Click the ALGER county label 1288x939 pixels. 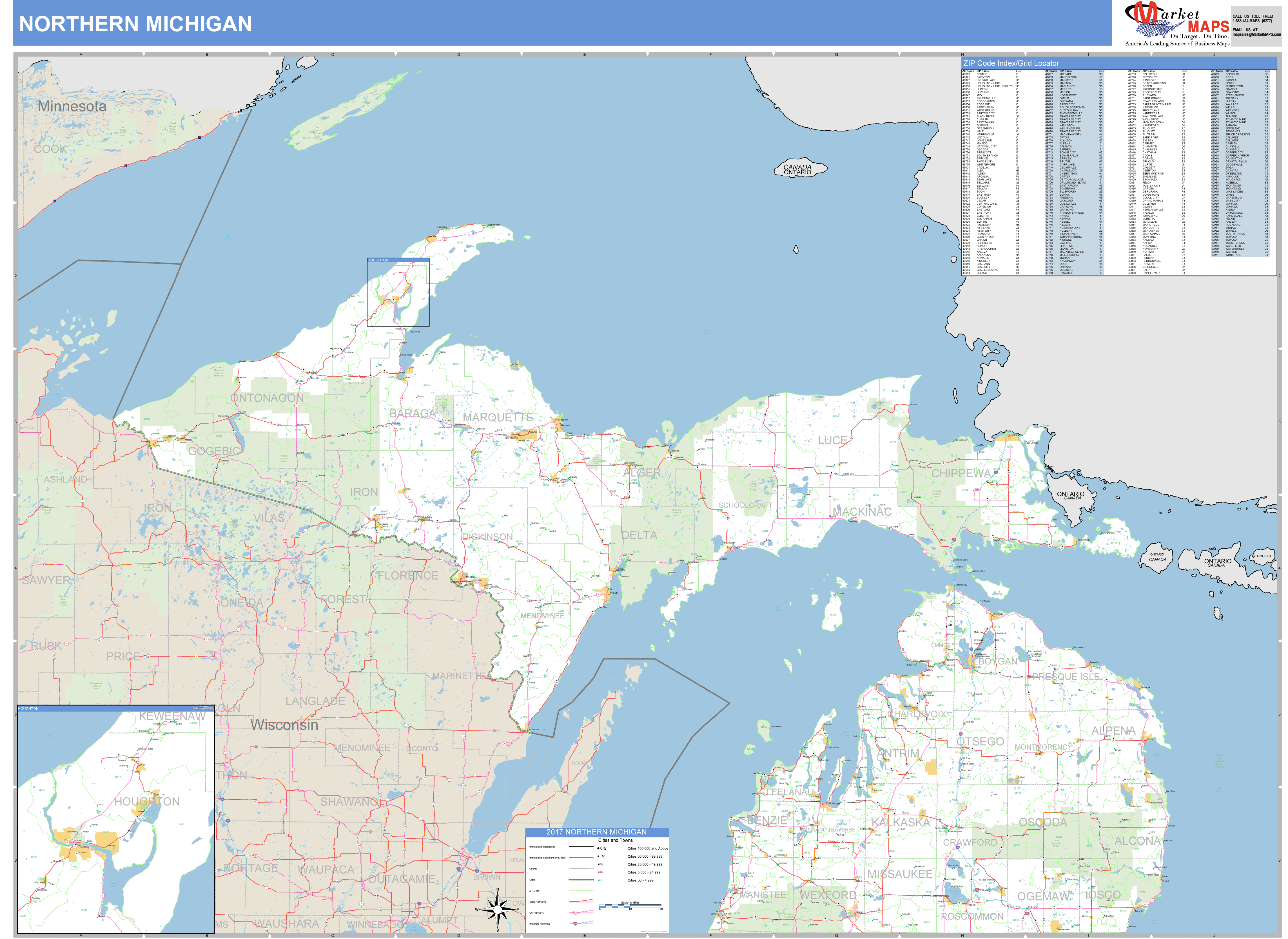click(642, 473)
